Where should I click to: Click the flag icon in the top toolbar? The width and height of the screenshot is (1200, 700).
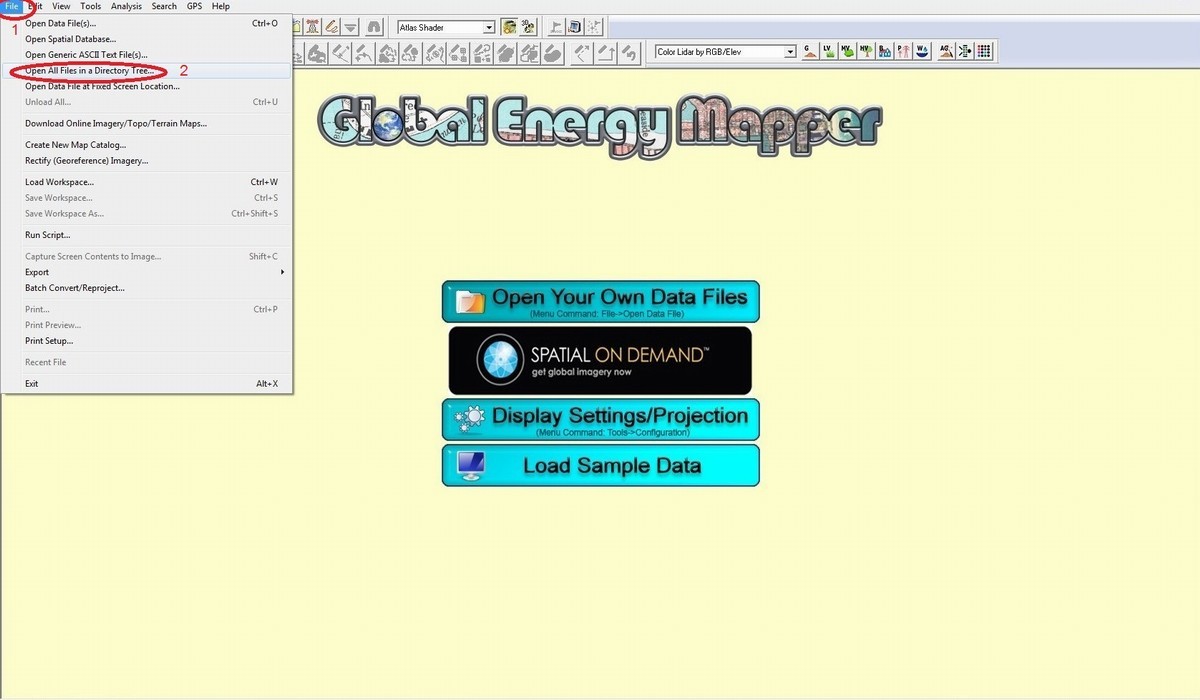tap(556, 27)
